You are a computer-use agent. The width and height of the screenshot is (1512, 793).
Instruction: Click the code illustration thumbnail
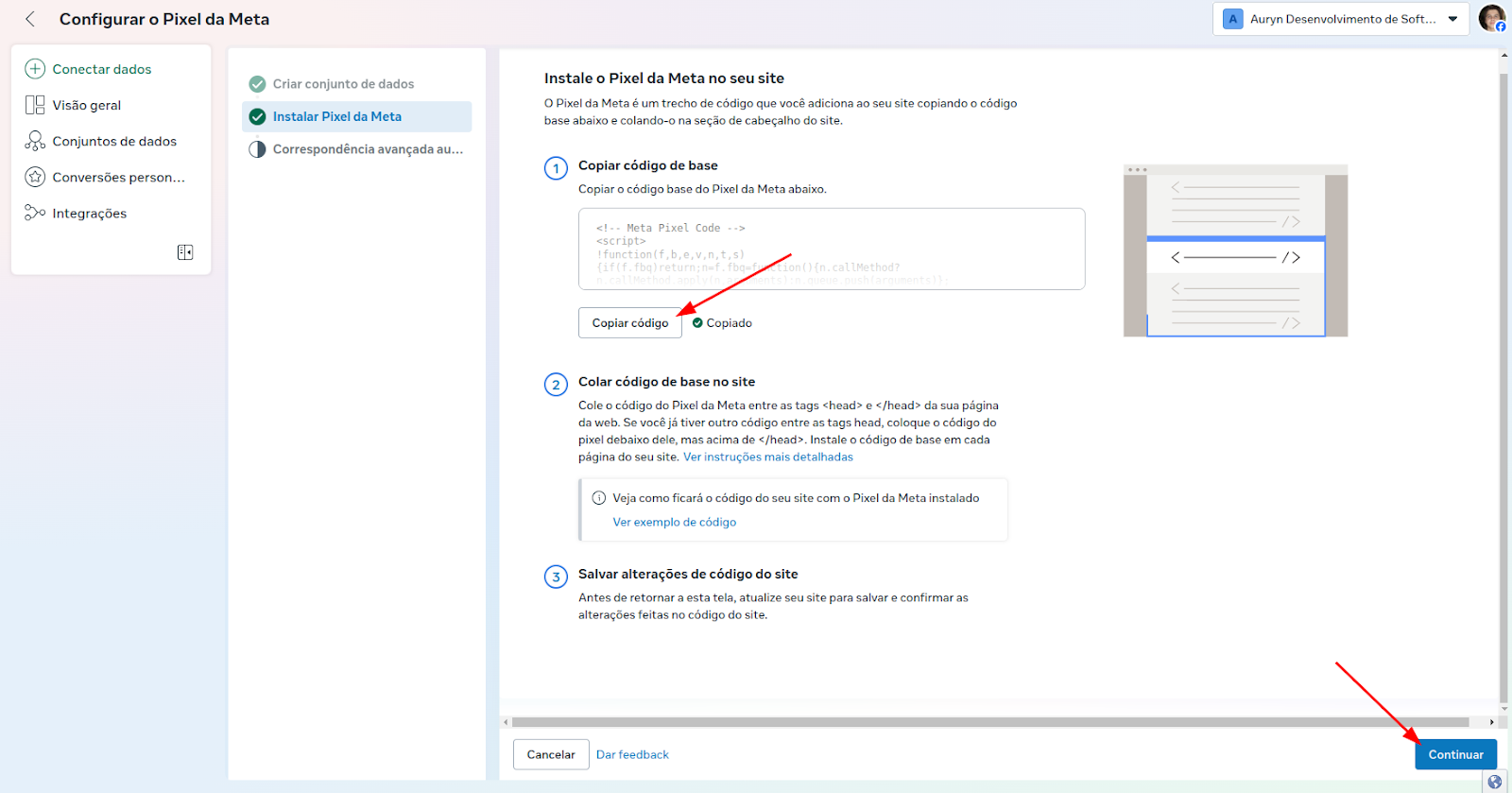1235,250
